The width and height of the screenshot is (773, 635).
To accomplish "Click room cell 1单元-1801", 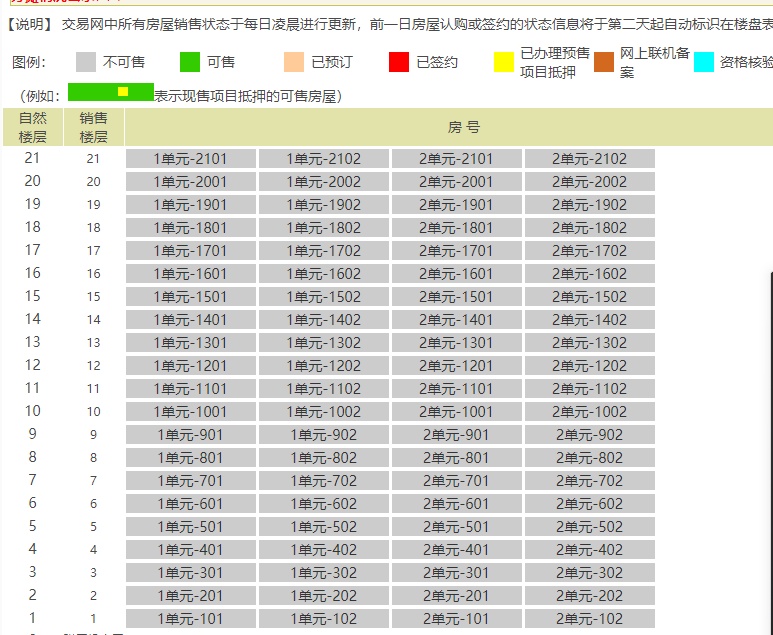I will point(191,228).
